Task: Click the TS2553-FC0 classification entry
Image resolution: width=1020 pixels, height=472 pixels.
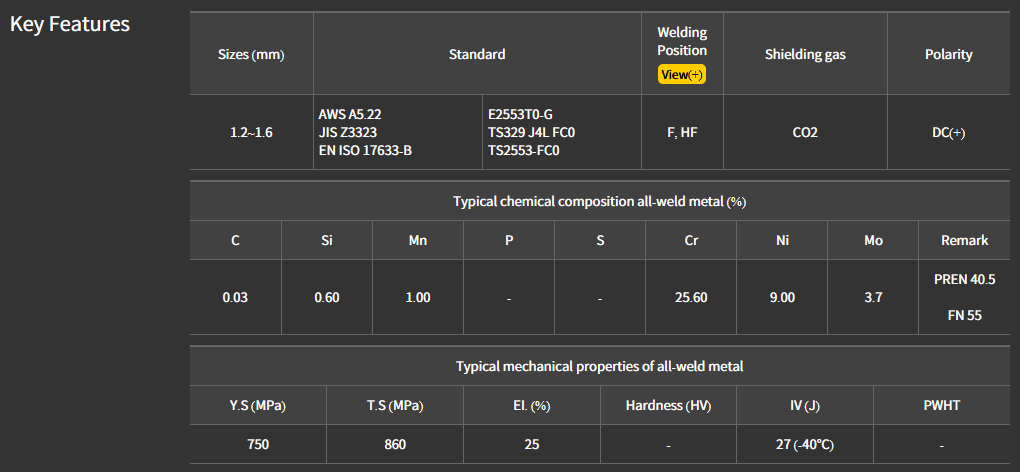Action: 523,150
